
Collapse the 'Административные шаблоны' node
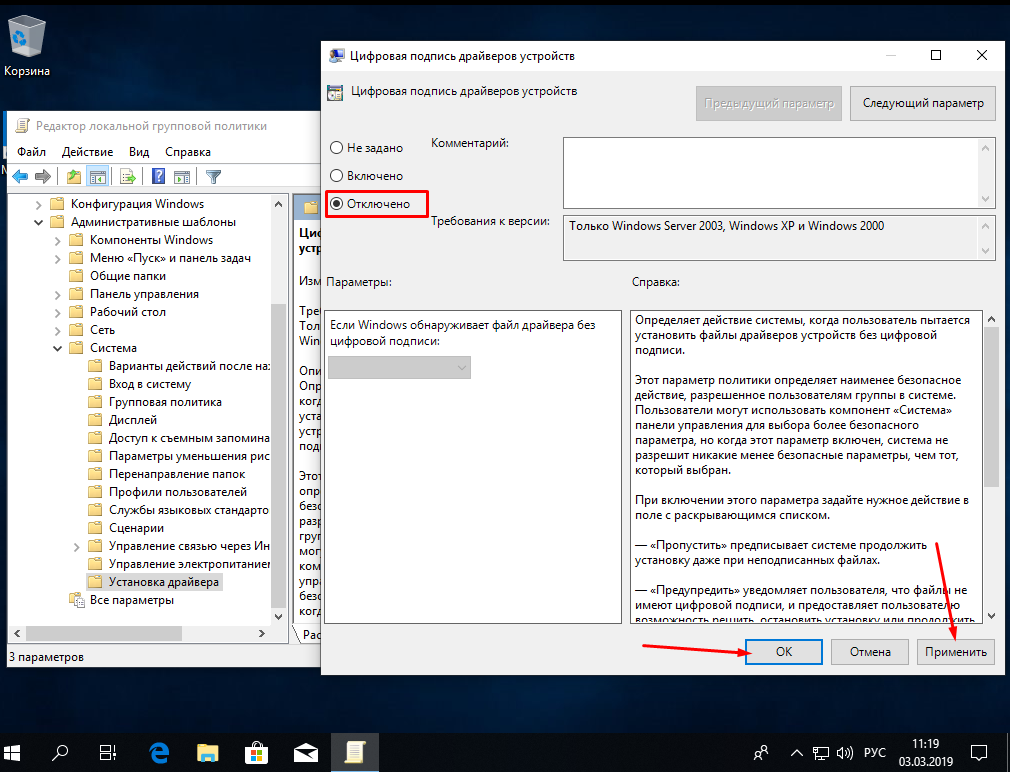(x=38, y=222)
